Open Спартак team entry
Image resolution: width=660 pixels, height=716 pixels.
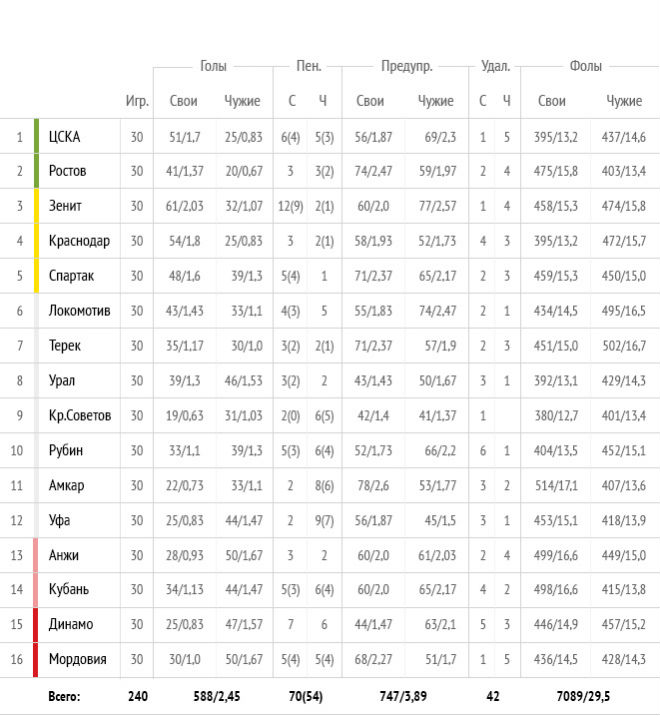click(71, 276)
